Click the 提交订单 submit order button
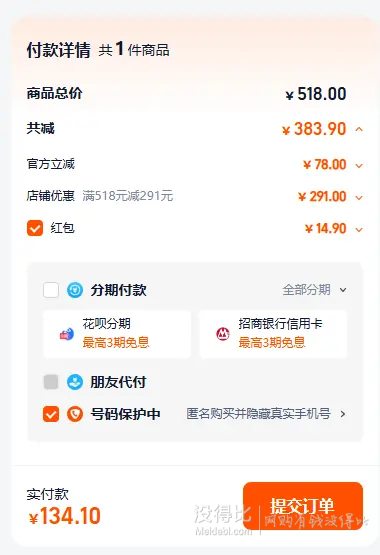This screenshot has height=555, width=380. (x=303, y=506)
